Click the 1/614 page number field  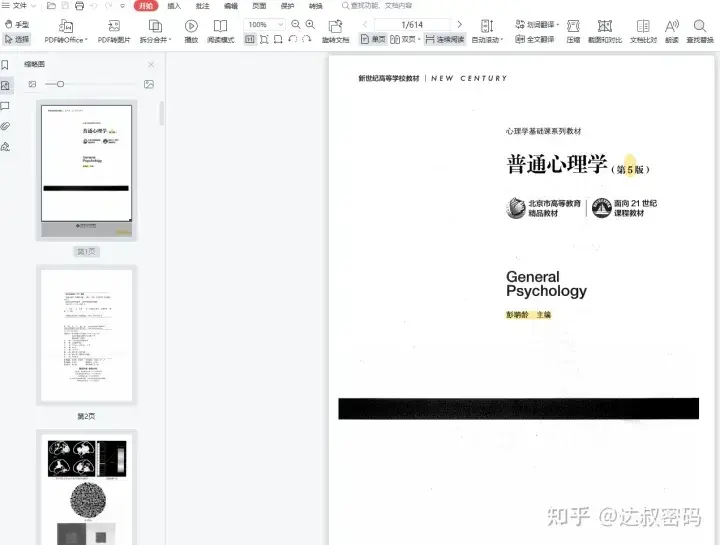[x=412, y=24]
